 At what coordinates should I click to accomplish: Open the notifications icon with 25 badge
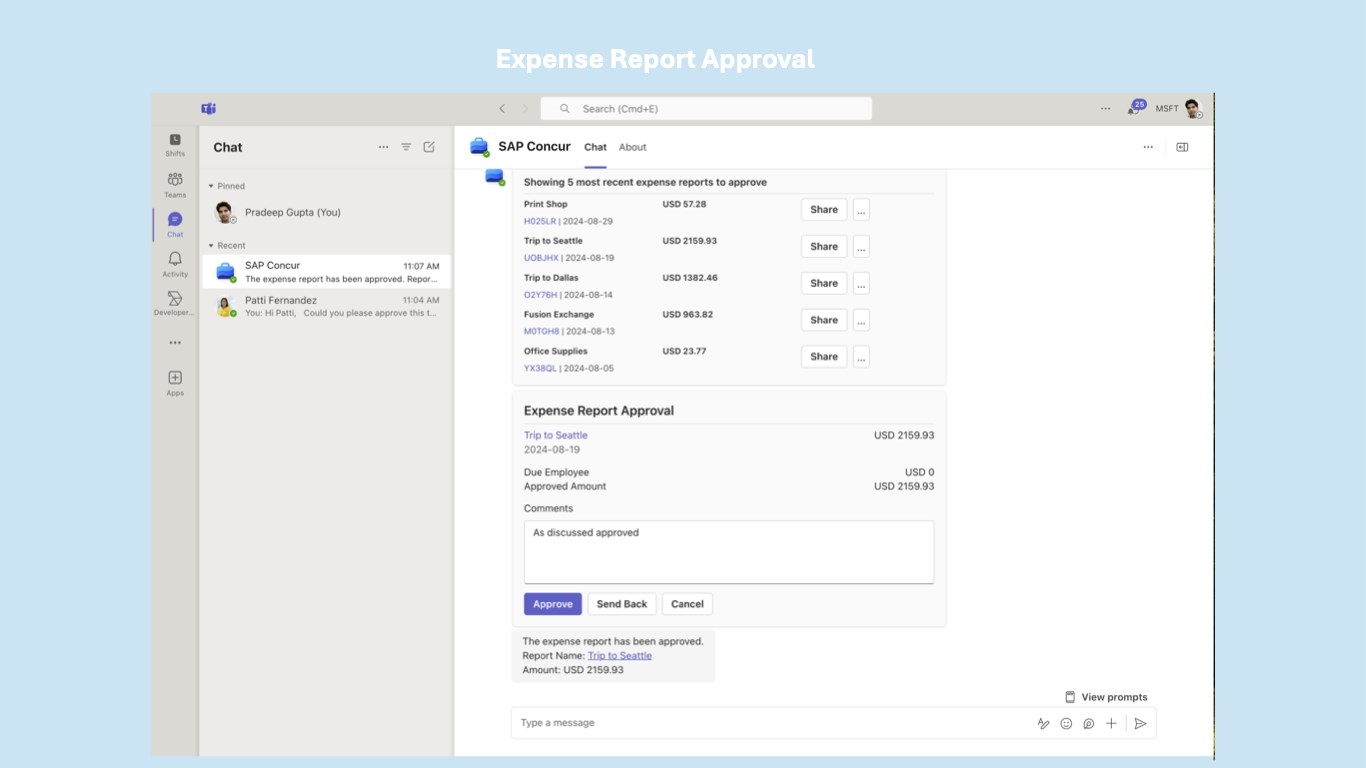click(1135, 107)
